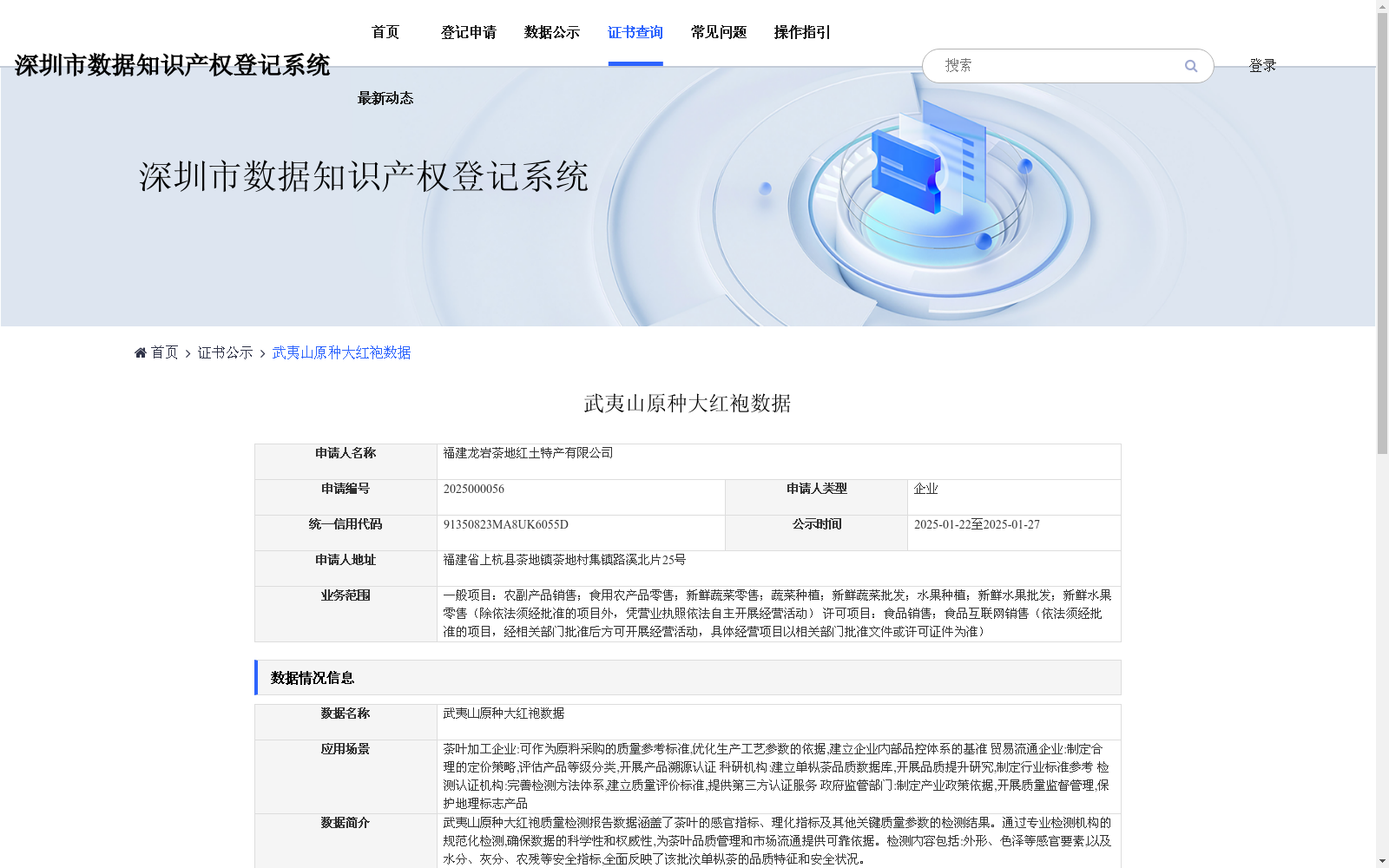Click the scrollbar up arrow

1382,7
